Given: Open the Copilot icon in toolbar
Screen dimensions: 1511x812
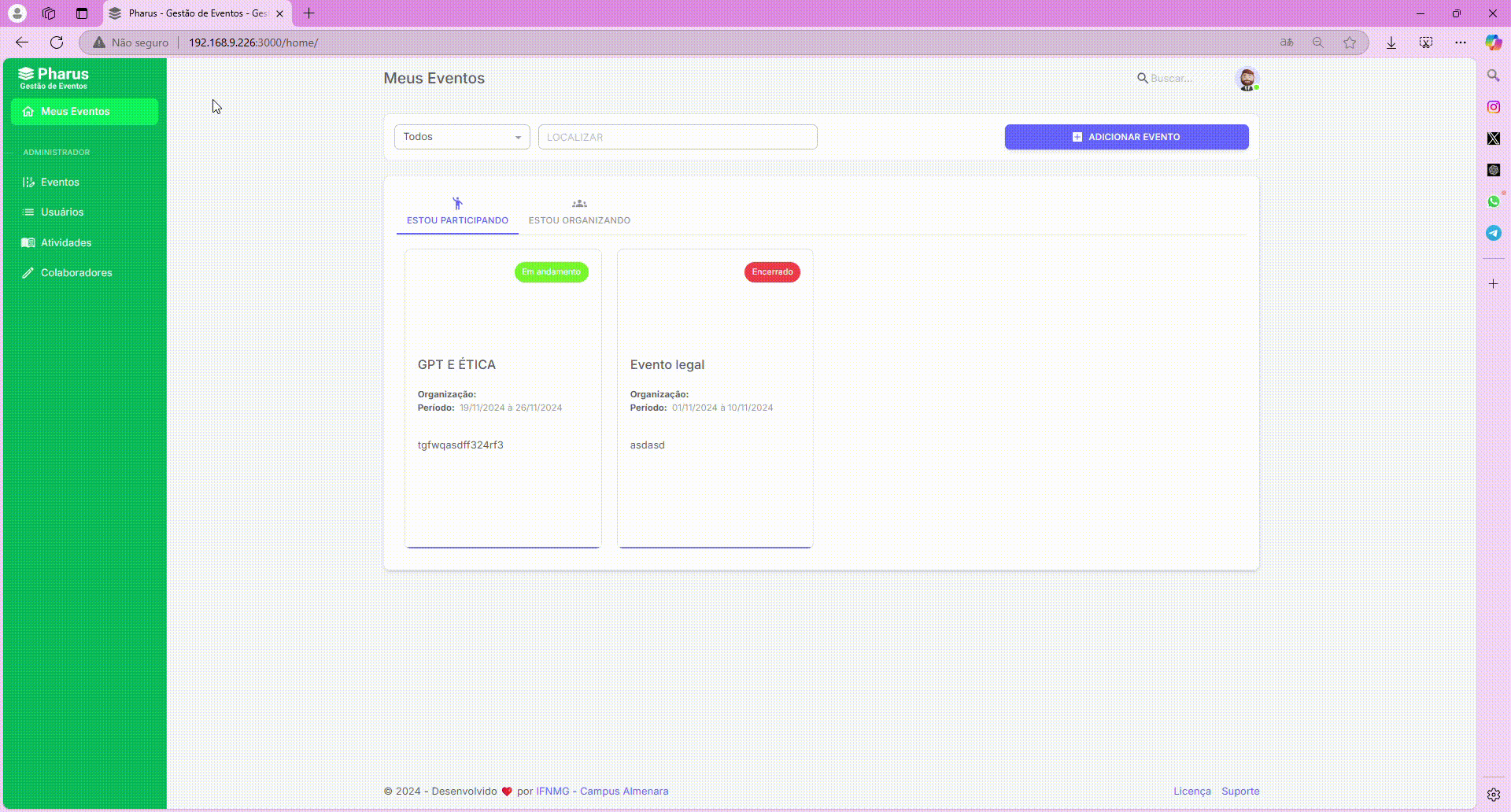Looking at the screenshot, I should point(1493,42).
